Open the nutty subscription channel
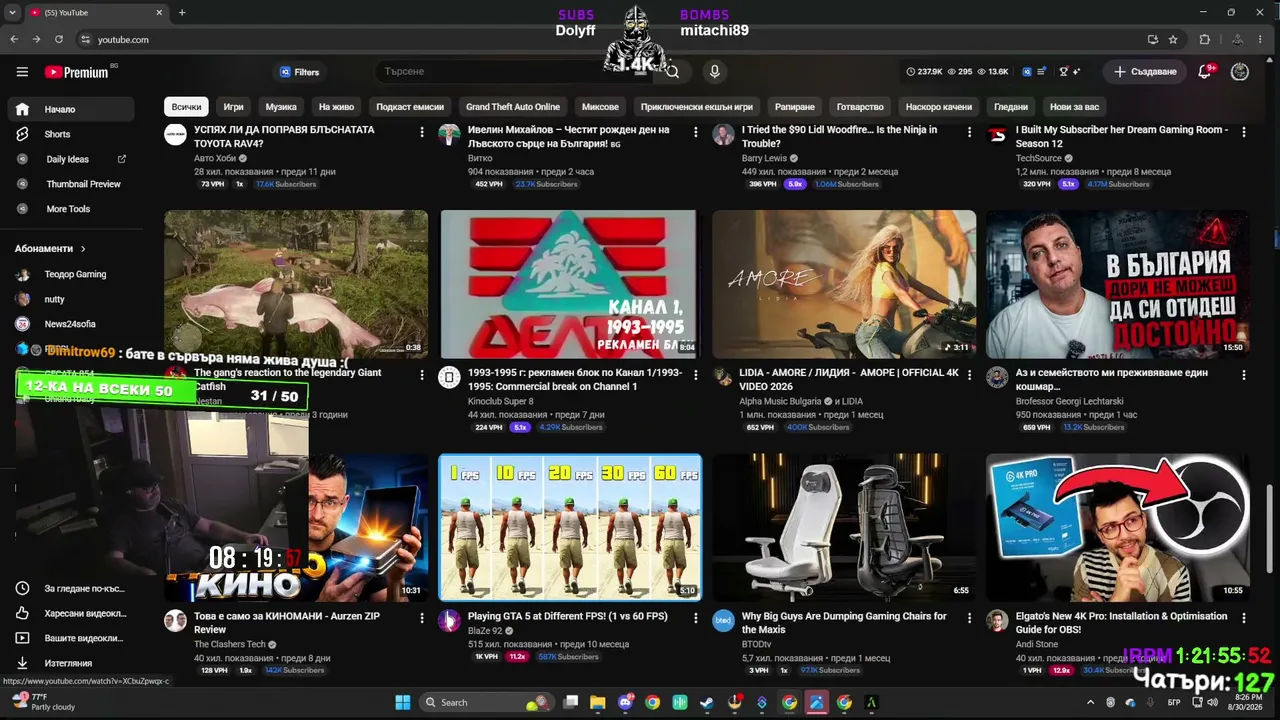The height and width of the screenshot is (720, 1280). (x=72, y=299)
